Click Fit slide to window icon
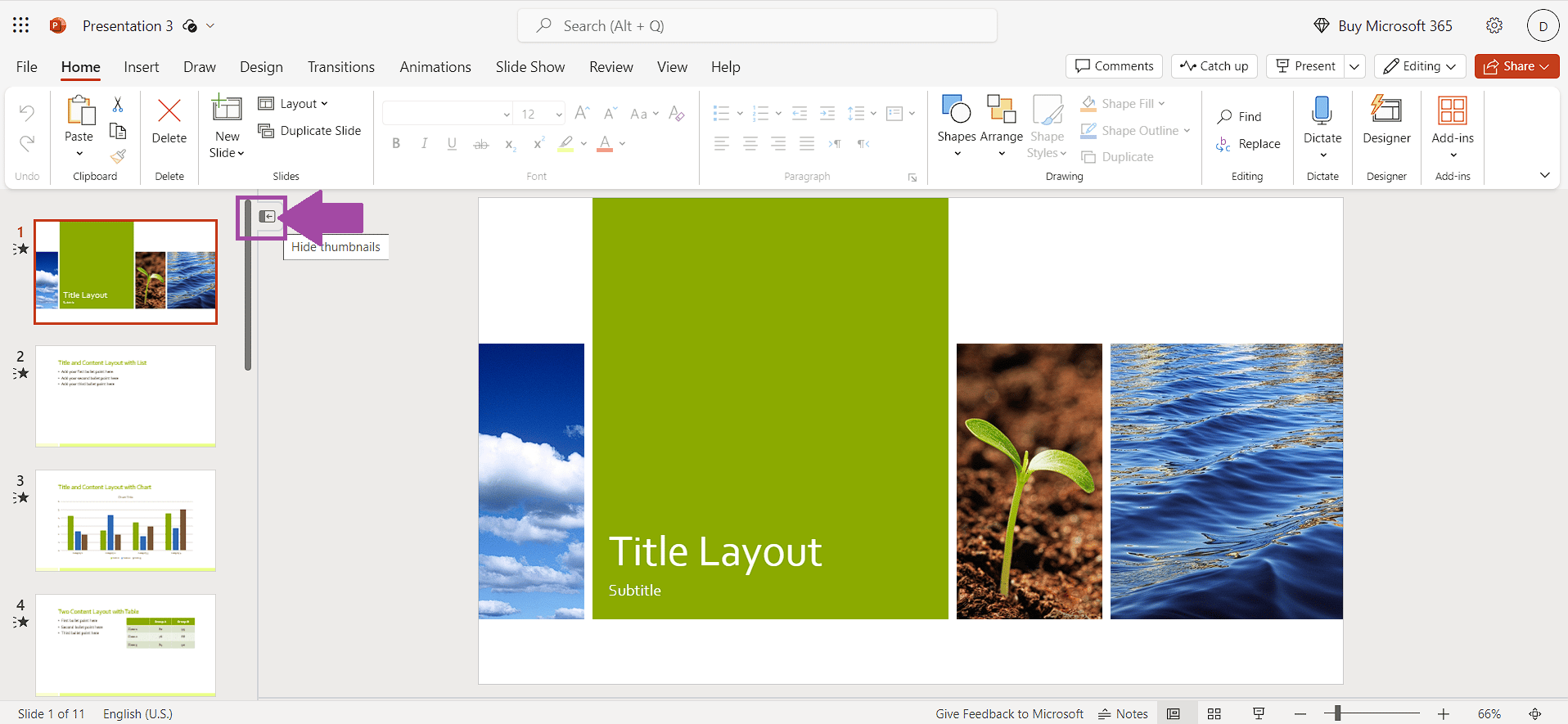The height and width of the screenshot is (724, 1568). pos(1535,713)
